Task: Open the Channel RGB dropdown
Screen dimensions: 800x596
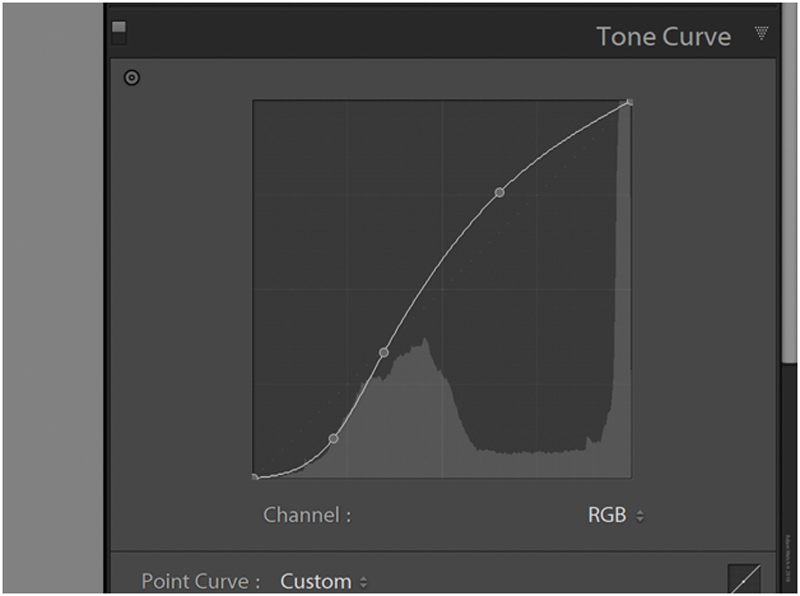Action: coord(614,516)
